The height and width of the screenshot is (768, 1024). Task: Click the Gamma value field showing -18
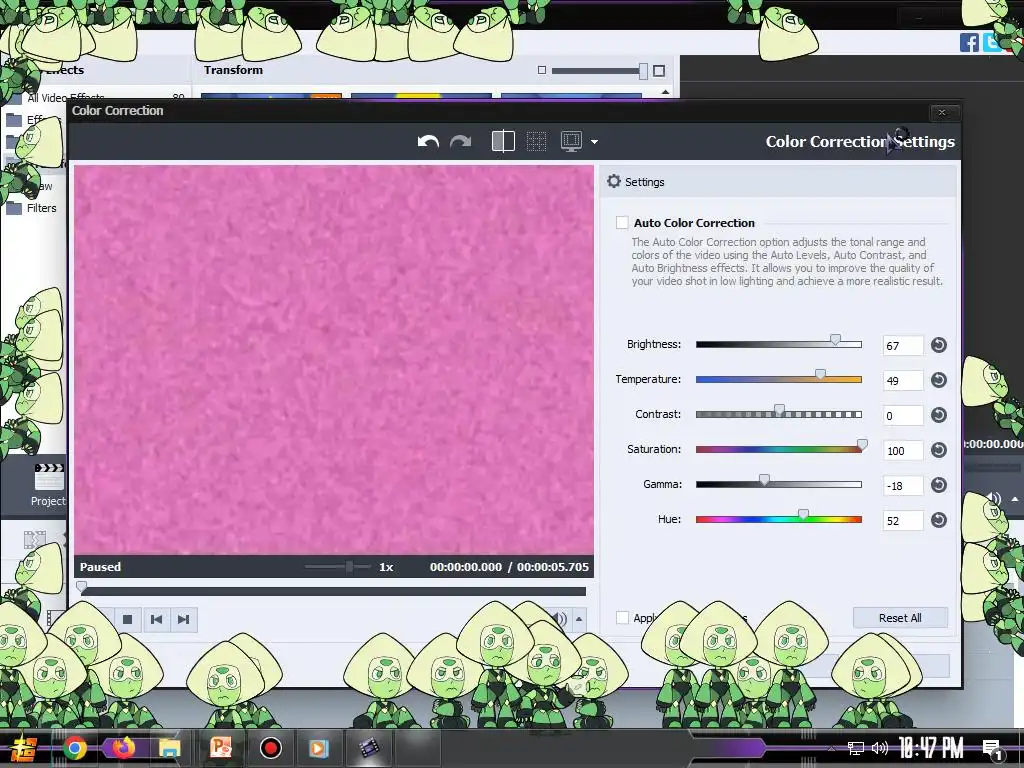903,485
